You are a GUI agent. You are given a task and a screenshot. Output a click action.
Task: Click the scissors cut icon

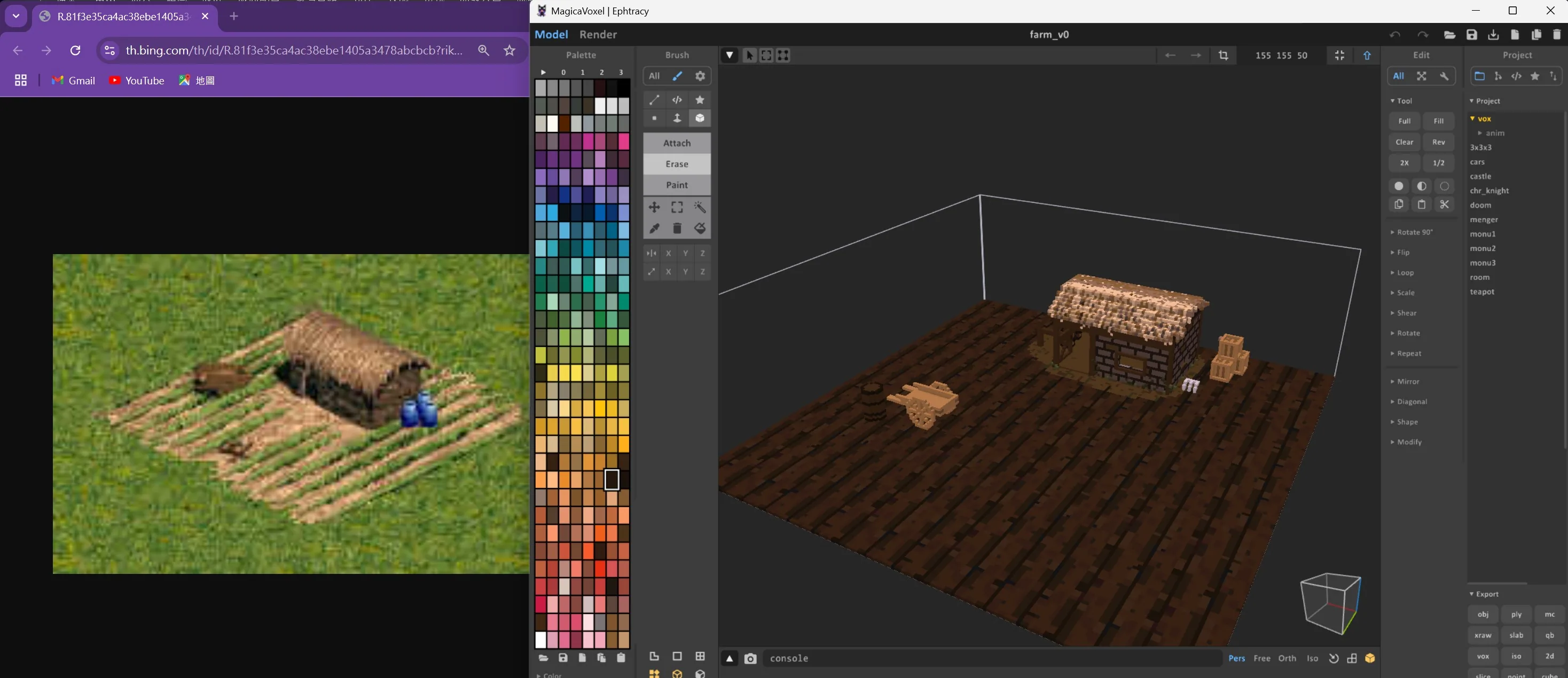(1444, 204)
